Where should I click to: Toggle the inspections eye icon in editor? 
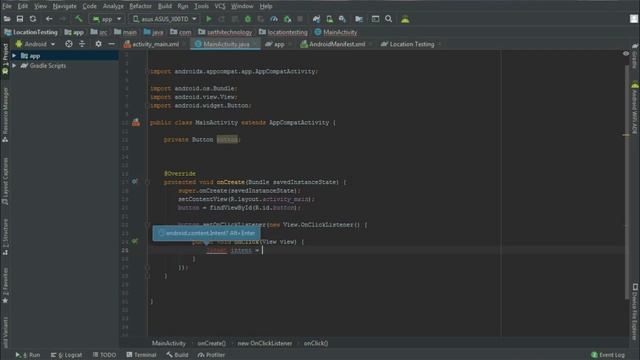click(626, 53)
